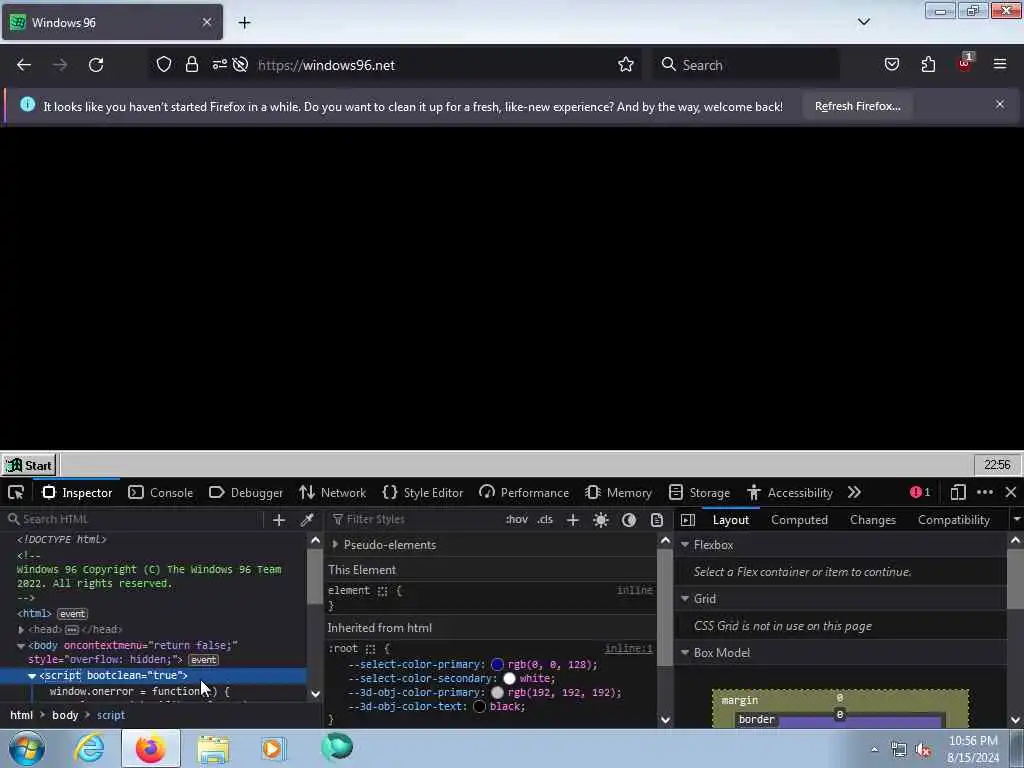Open a new browser tab
The image size is (1024, 768).
(x=244, y=23)
